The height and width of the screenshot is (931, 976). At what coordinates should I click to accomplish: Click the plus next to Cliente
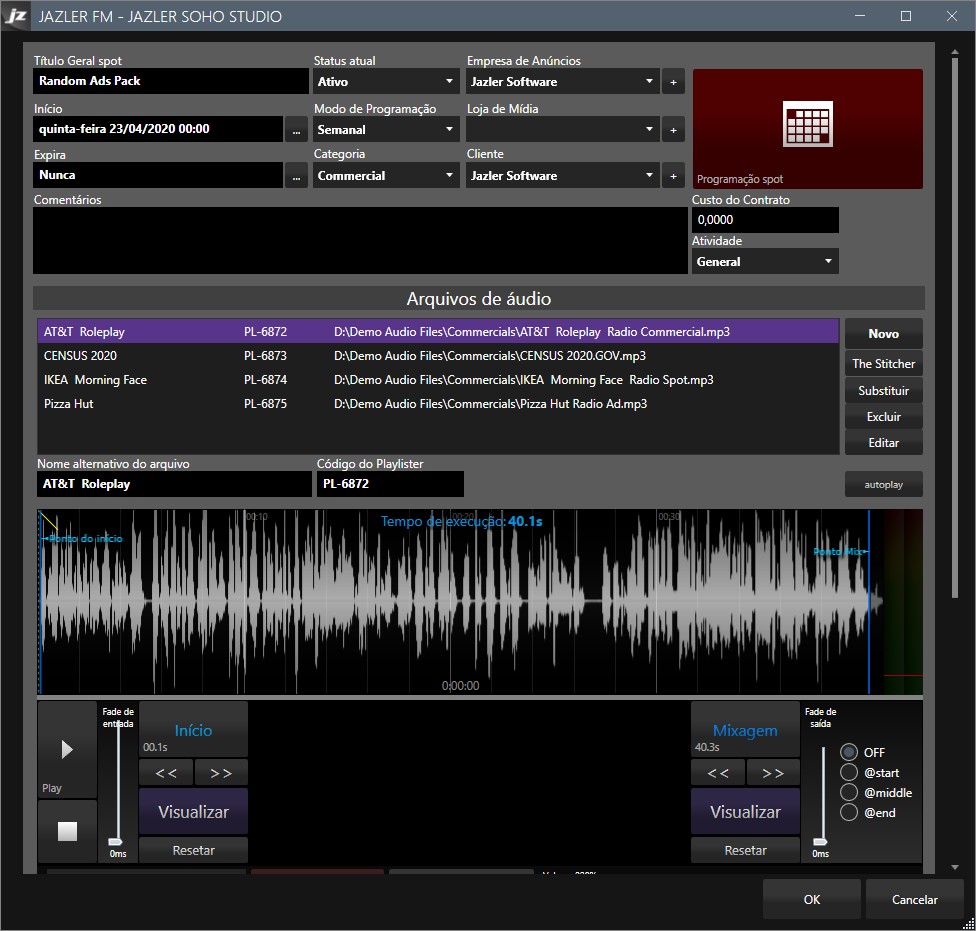673,176
